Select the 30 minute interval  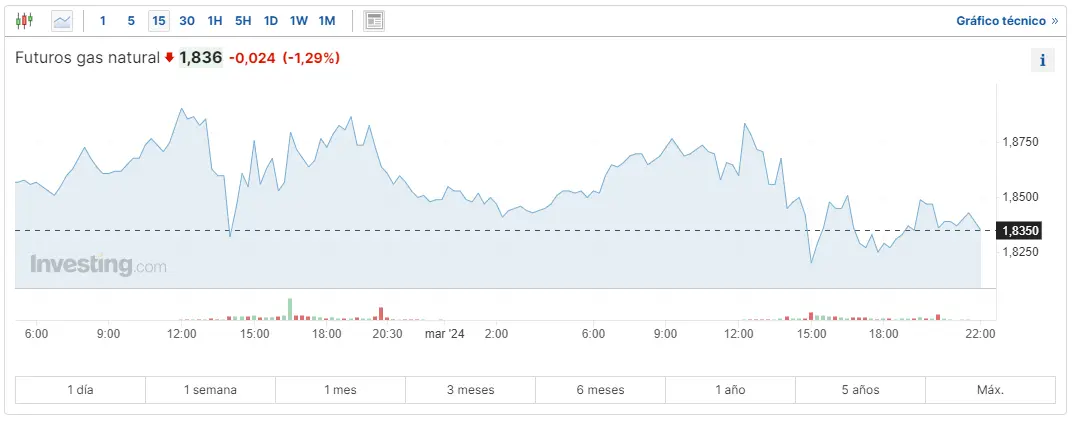[x=187, y=20]
